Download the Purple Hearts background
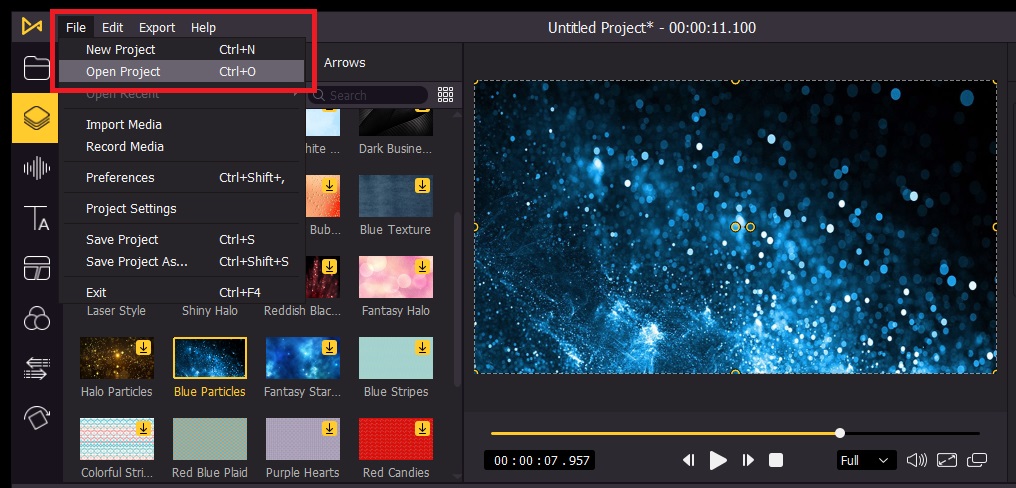The height and width of the screenshot is (488, 1016). (x=329, y=429)
